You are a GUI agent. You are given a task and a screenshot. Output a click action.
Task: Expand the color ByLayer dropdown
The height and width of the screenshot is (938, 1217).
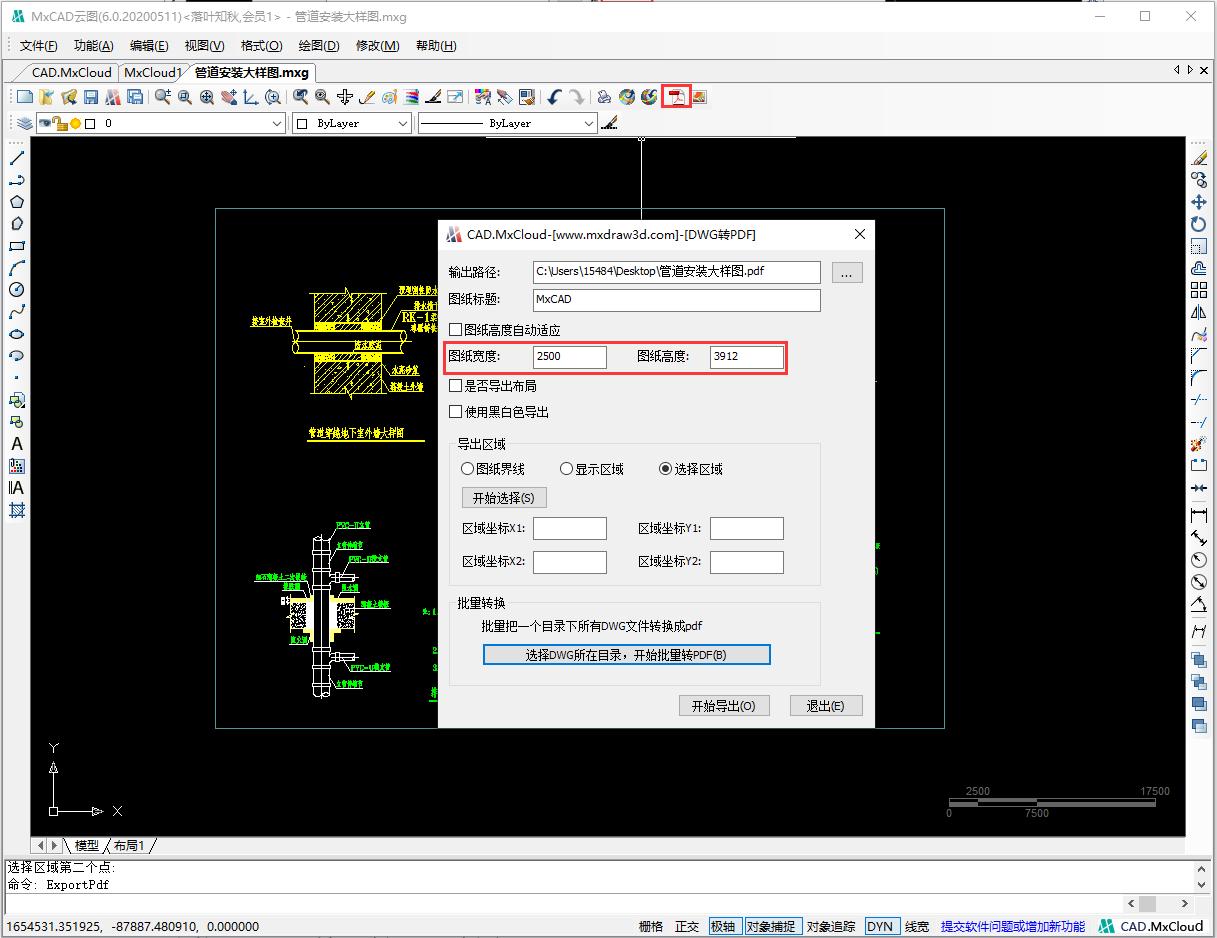pos(404,123)
